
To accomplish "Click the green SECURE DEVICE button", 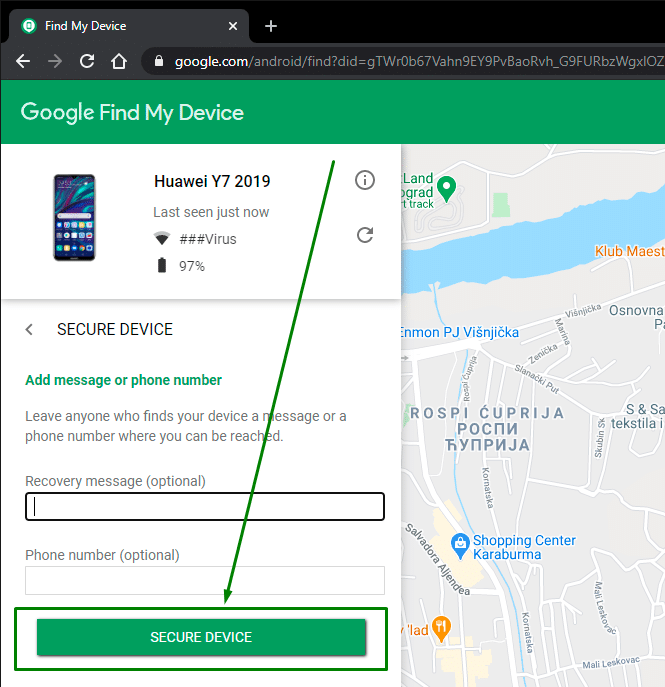I will tap(201, 637).
